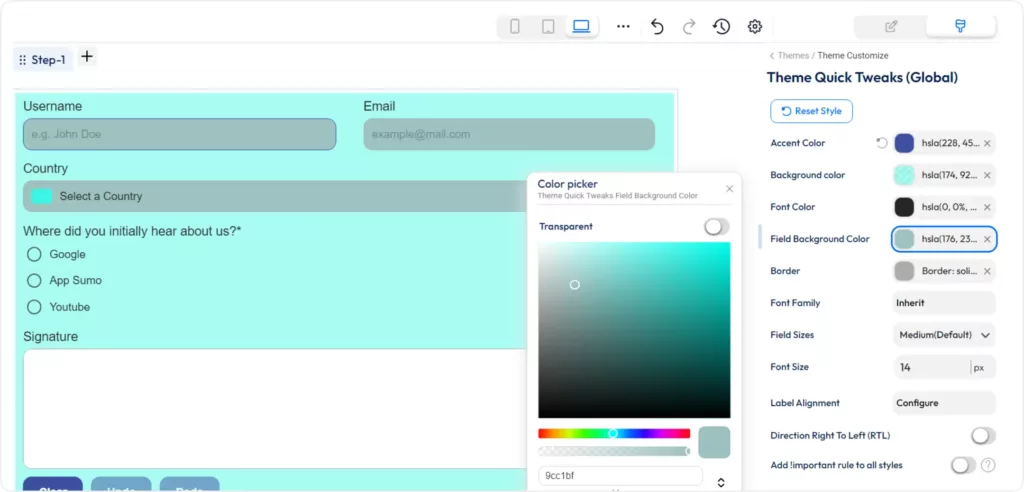Click the Reset Style button
This screenshot has width=1024, height=492.
pyautogui.click(x=811, y=111)
